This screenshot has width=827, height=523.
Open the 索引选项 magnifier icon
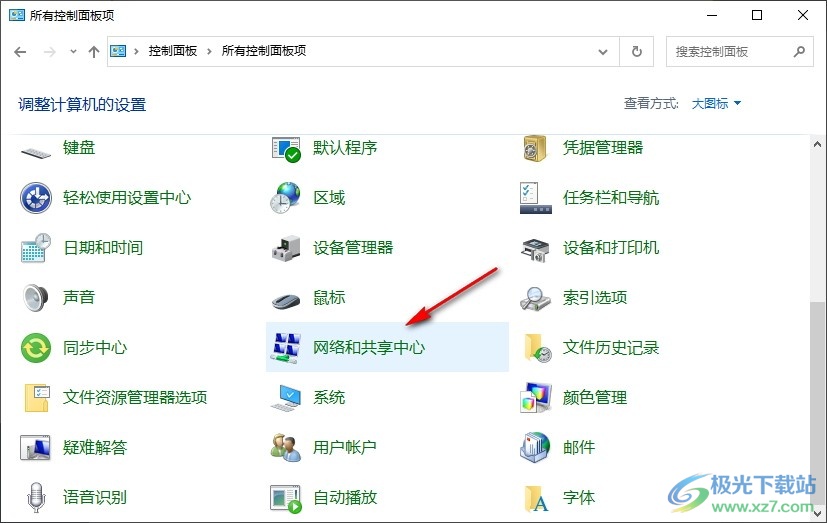(535, 298)
